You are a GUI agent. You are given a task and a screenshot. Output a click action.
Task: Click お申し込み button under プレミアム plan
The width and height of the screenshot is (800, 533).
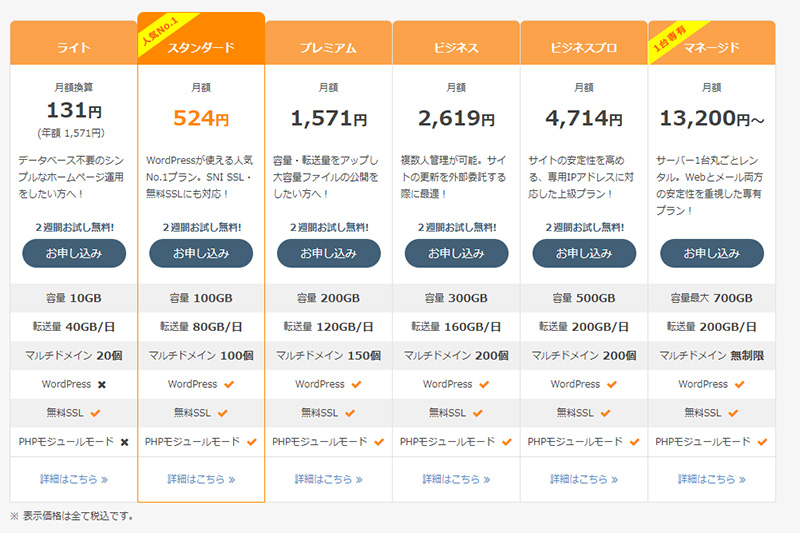pos(329,253)
